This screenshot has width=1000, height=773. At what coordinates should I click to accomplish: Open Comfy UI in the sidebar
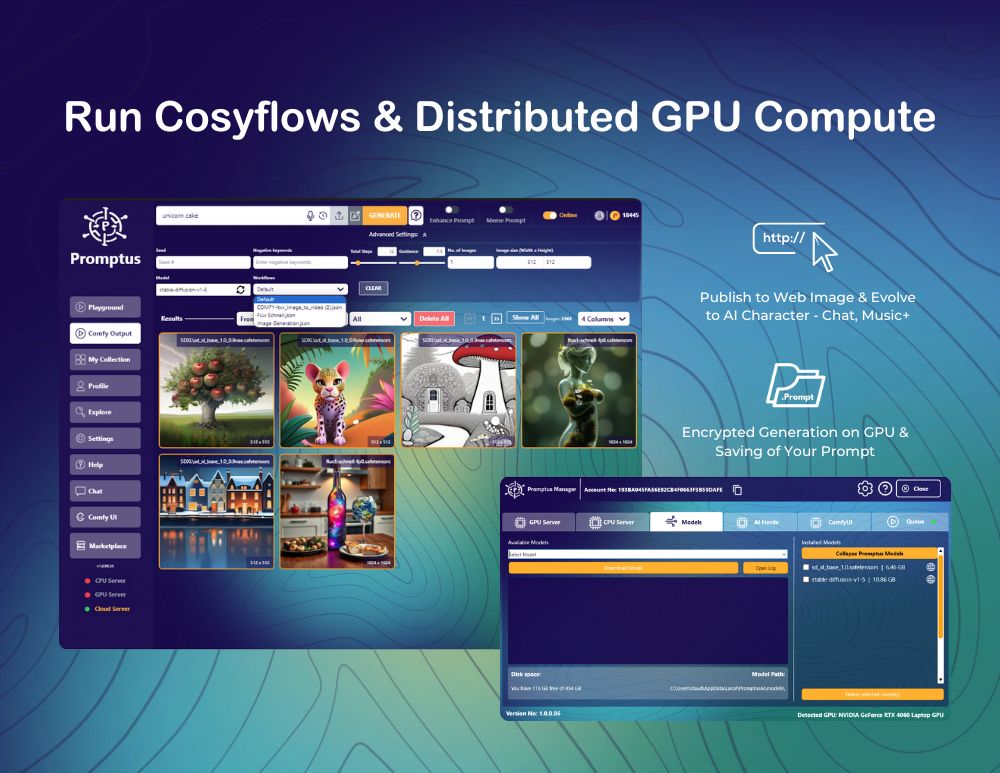point(105,517)
